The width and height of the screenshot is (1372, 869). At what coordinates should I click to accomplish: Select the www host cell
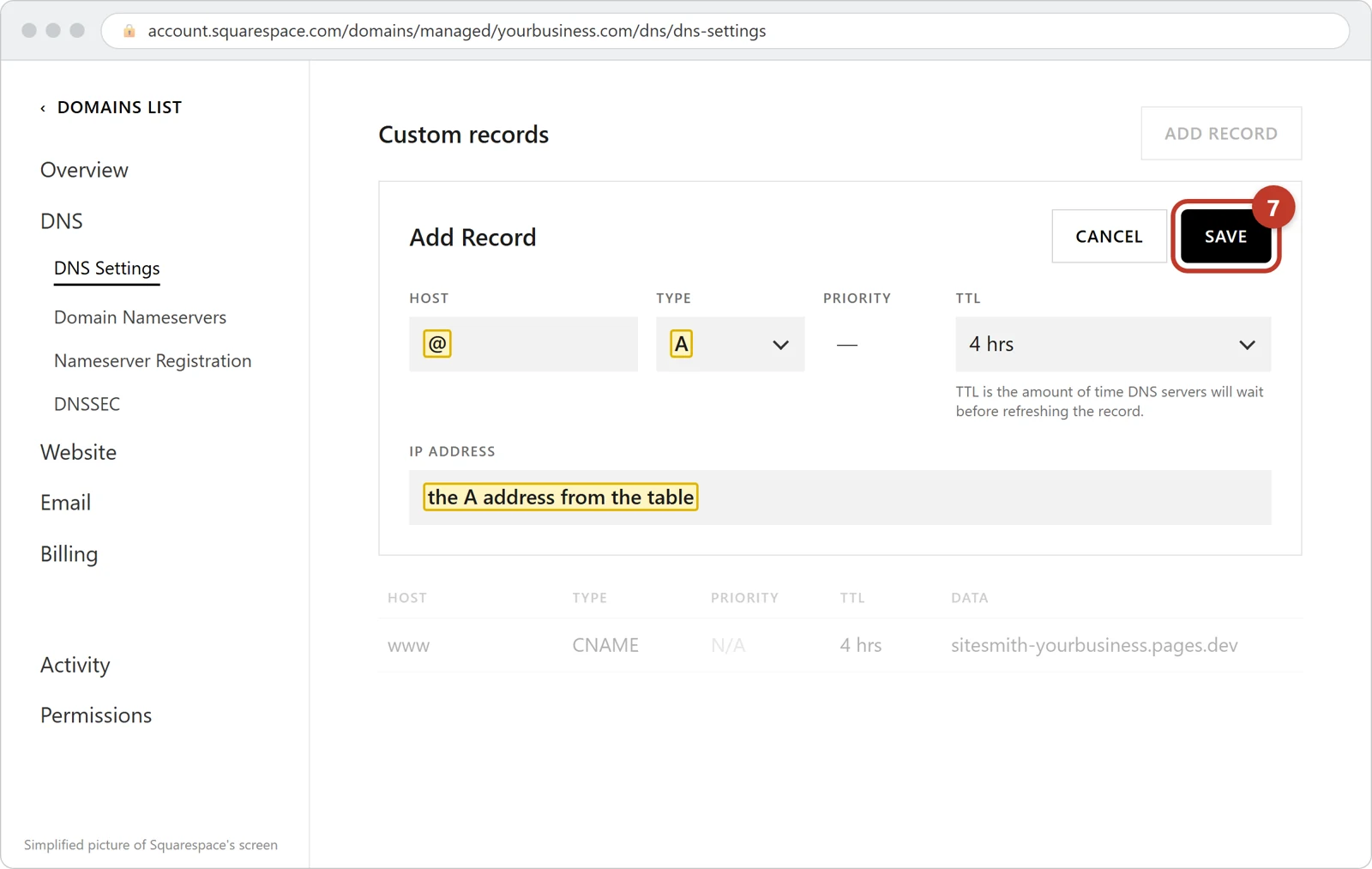(x=408, y=645)
